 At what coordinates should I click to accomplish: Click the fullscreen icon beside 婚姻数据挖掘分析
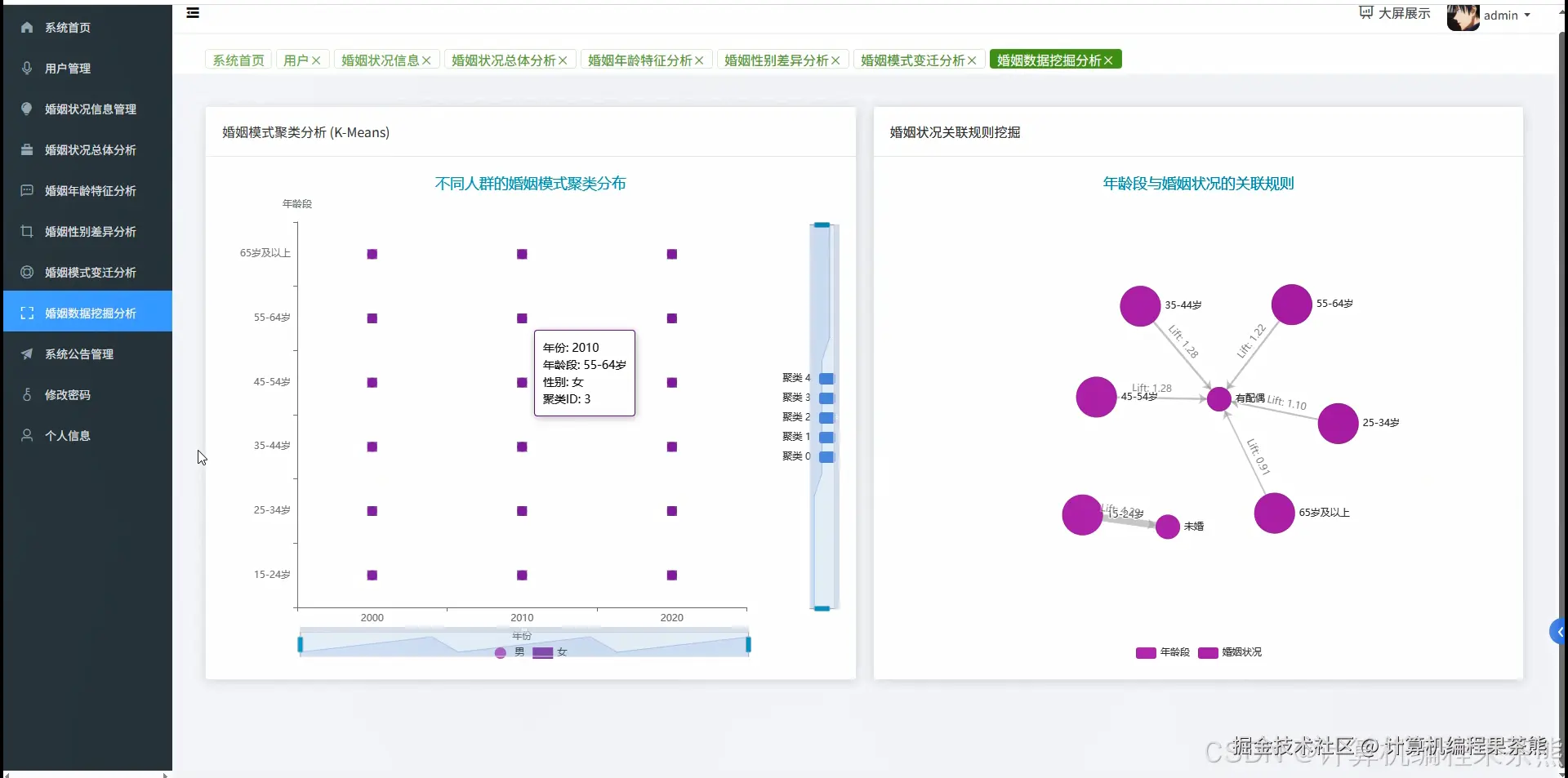click(27, 313)
